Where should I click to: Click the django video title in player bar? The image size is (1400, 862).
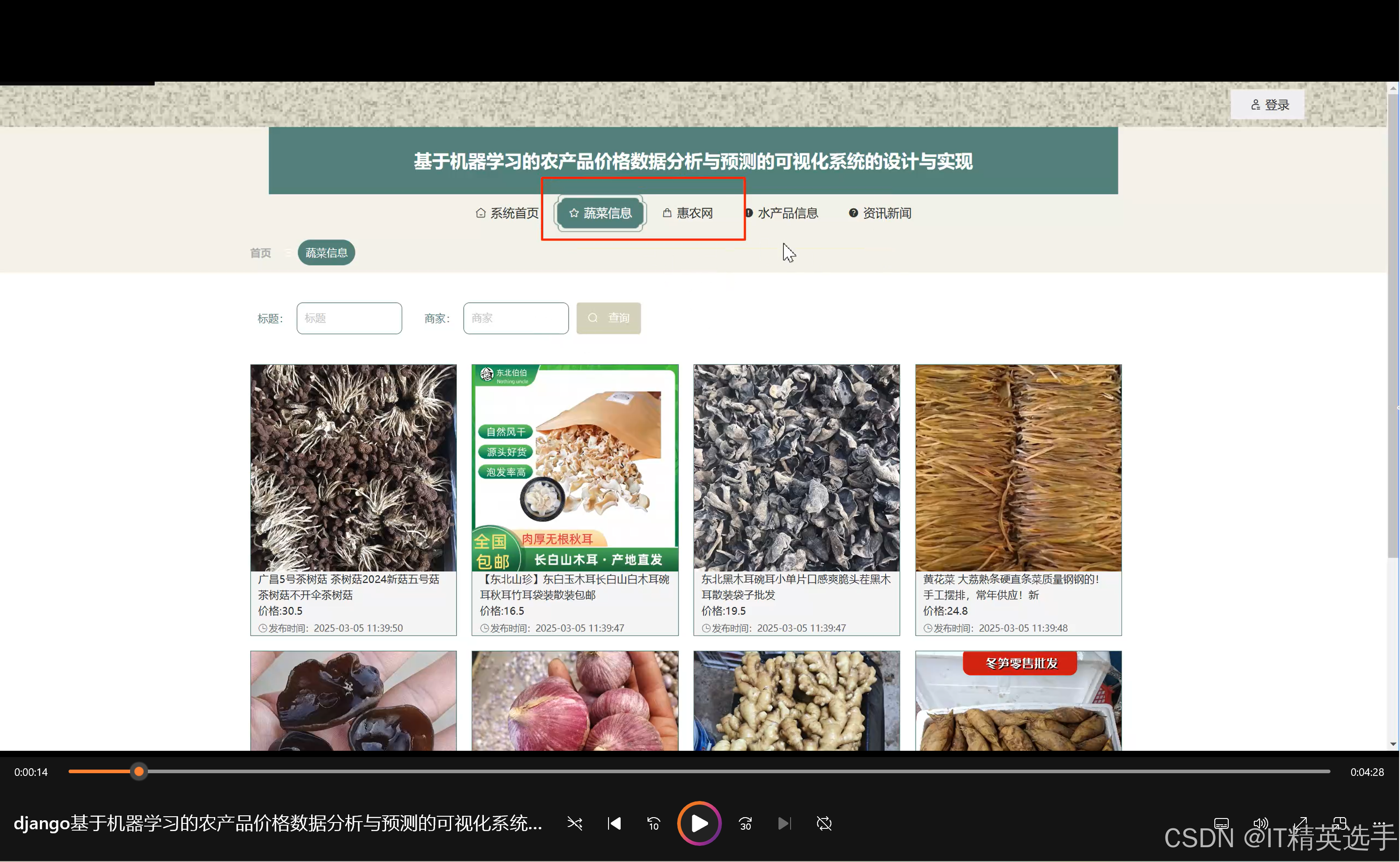278,823
